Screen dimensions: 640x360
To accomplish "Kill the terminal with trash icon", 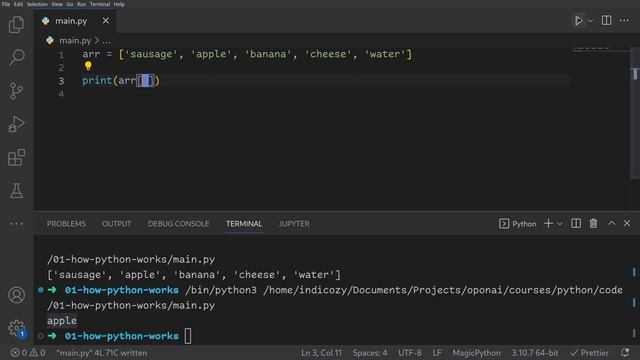I will [x=593, y=223].
